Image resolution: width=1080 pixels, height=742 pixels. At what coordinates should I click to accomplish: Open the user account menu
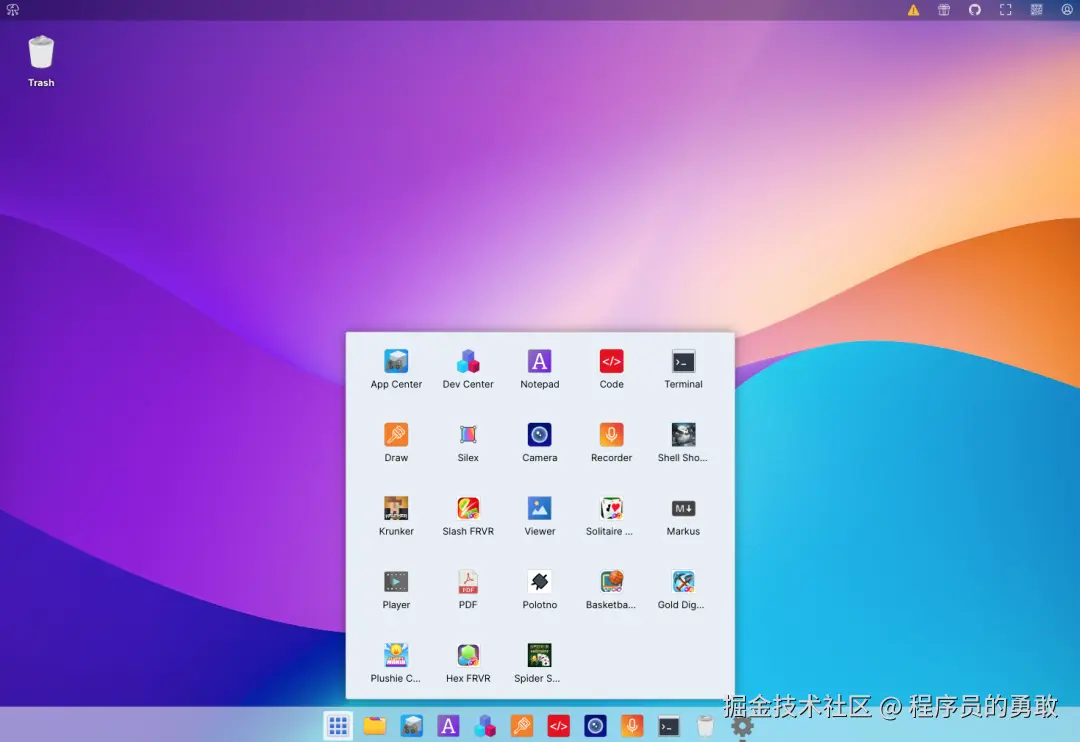point(1067,10)
